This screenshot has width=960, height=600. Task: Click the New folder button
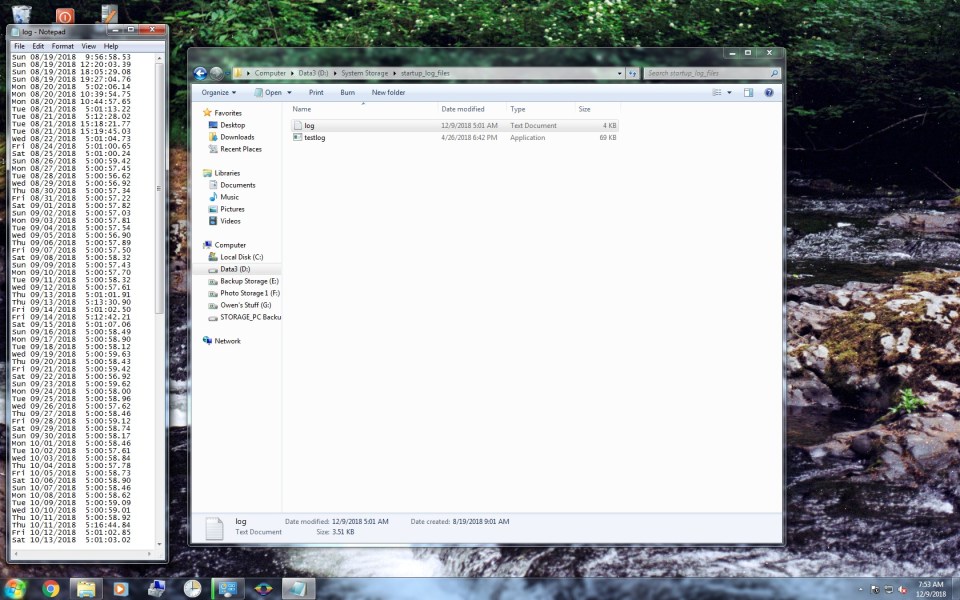[388, 93]
